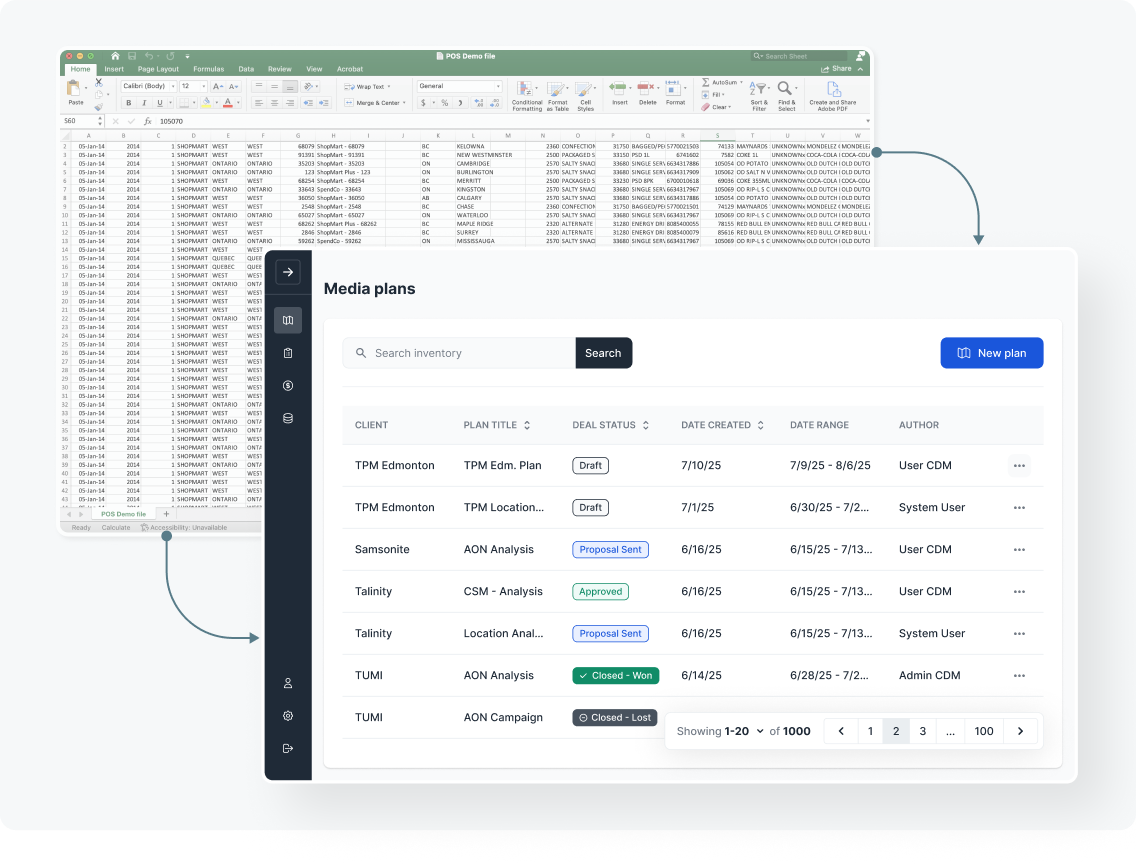Open the Page Layout ribbon tab
Viewport: 1136px width, 865px height.
[158, 69]
